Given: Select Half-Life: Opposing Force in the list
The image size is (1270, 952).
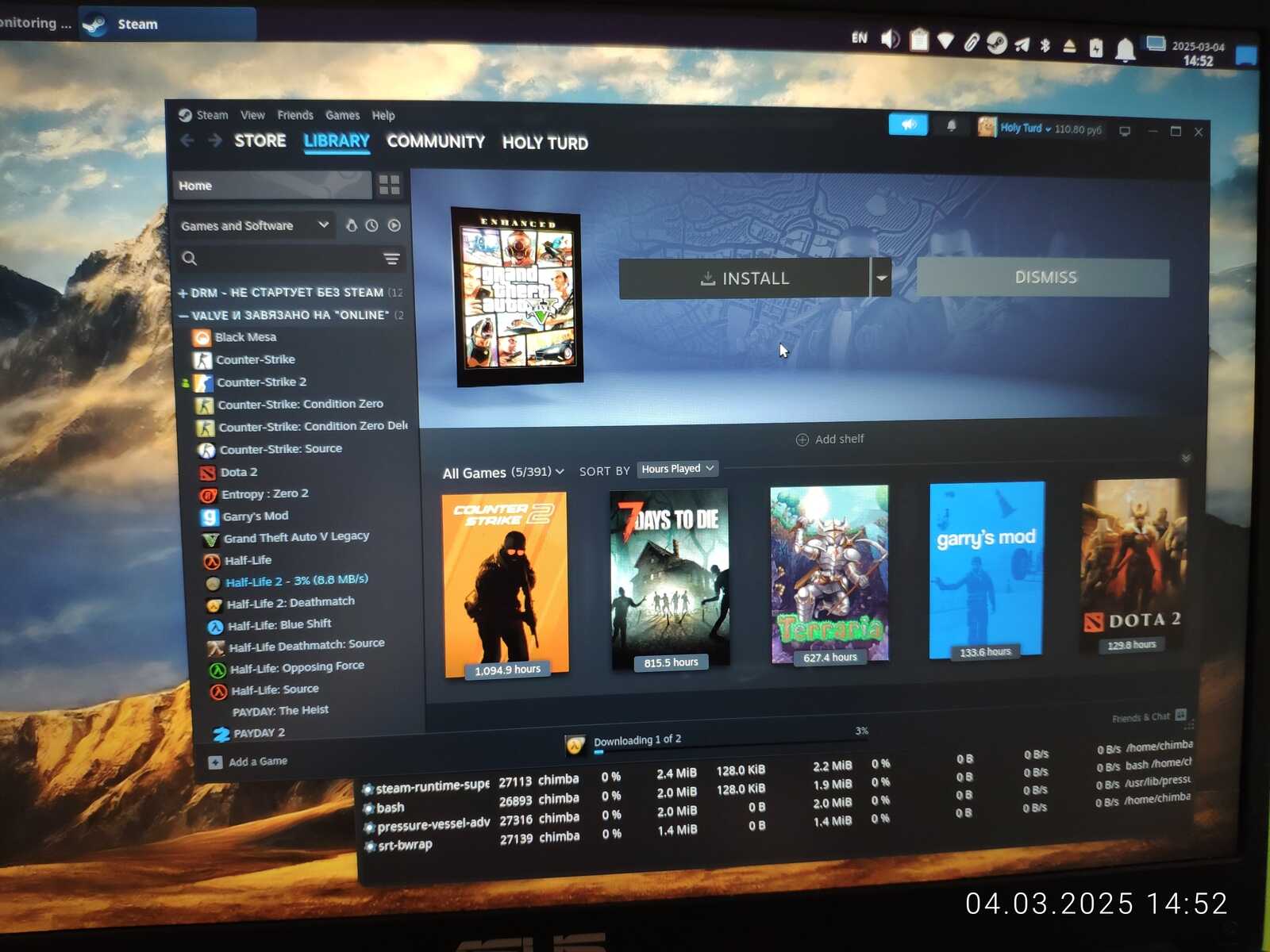Looking at the screenshot, I should [x=296, y=667].
